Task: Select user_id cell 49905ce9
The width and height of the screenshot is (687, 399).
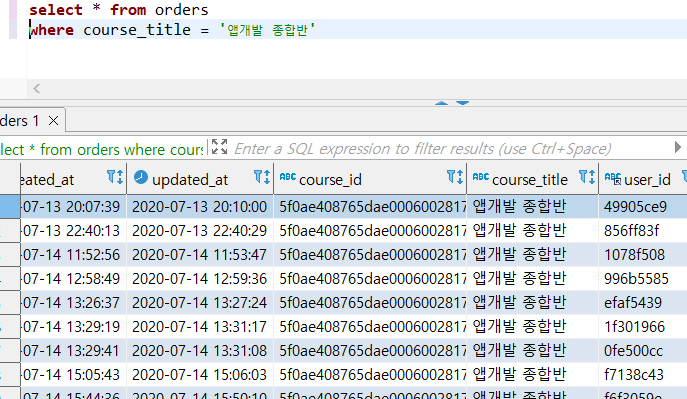Action: tap(643, 206)
